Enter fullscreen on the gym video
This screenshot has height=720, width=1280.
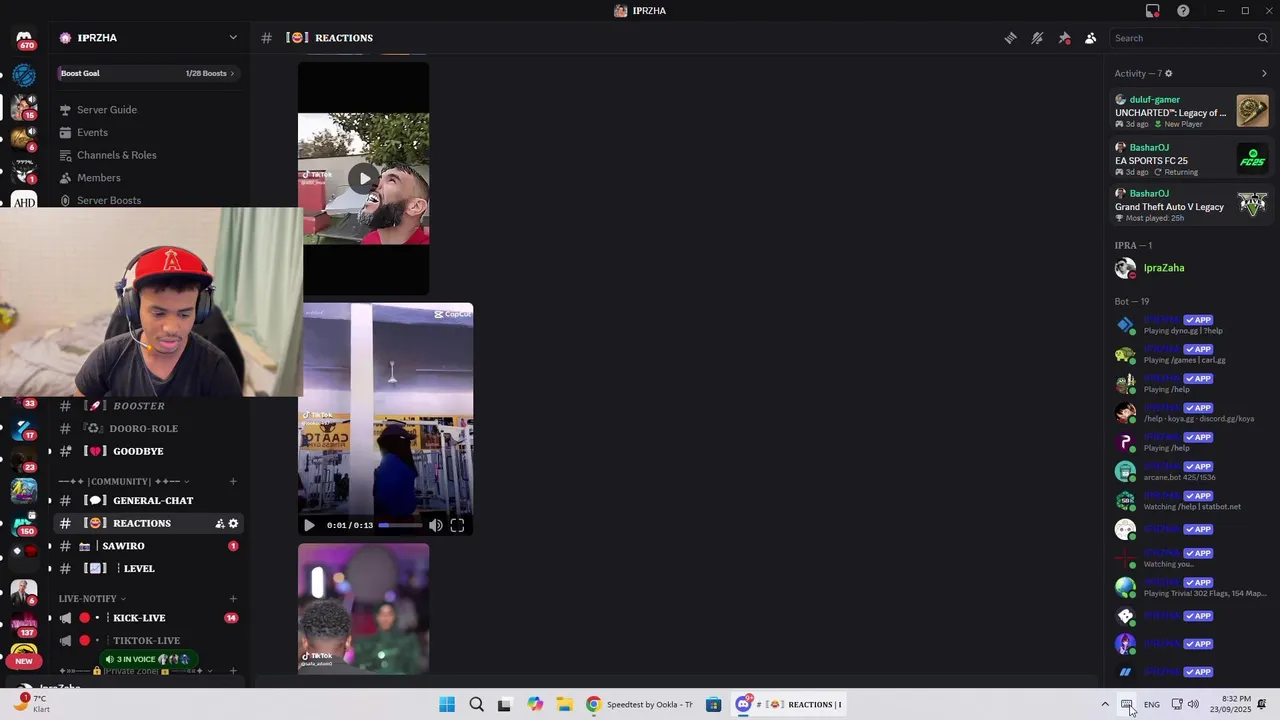[457, 525]
